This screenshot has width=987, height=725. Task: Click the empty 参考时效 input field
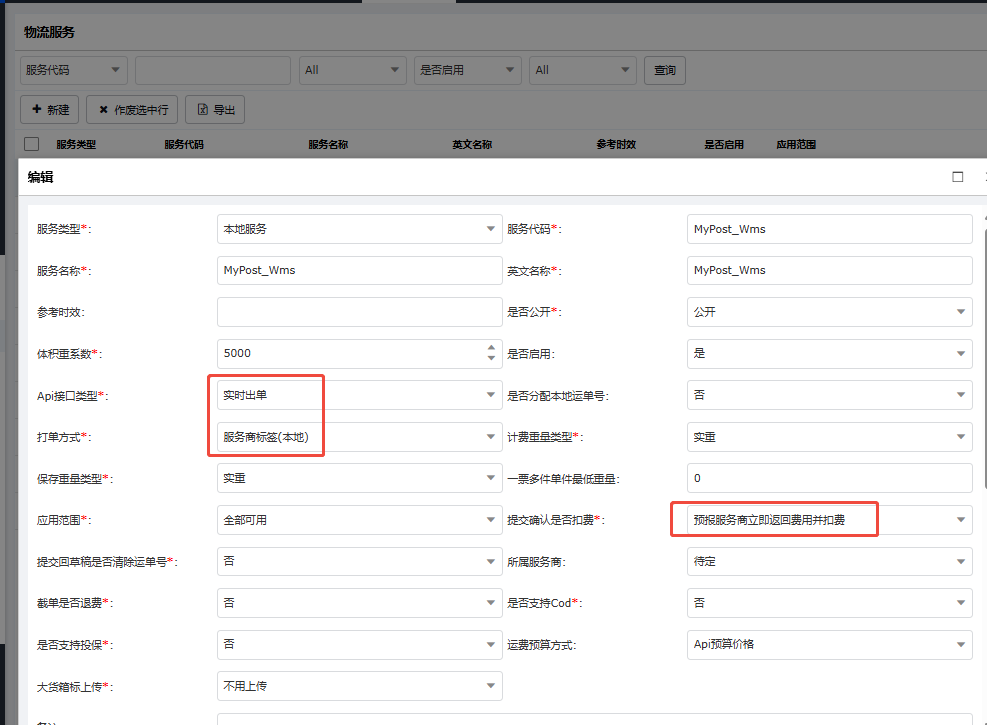pos(359,312)
